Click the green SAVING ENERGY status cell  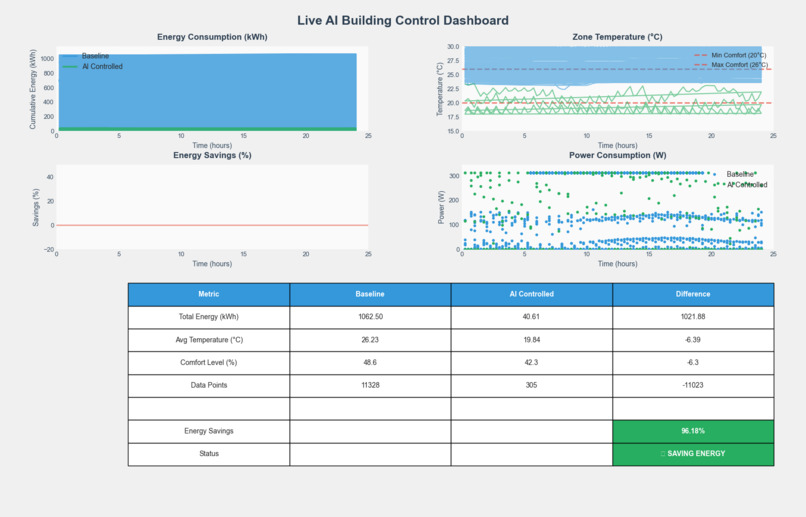tap(693, 454)
